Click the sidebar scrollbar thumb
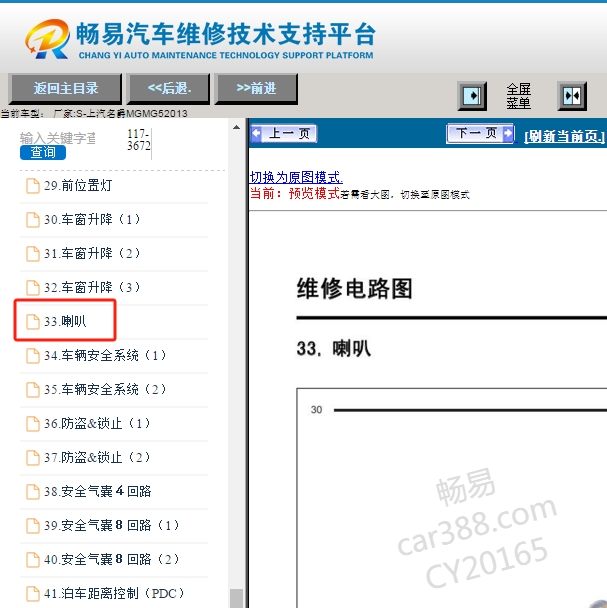Image resolution: width=607 pixels, height=608 pixels. pyautogui.click(x=236, y=598)
